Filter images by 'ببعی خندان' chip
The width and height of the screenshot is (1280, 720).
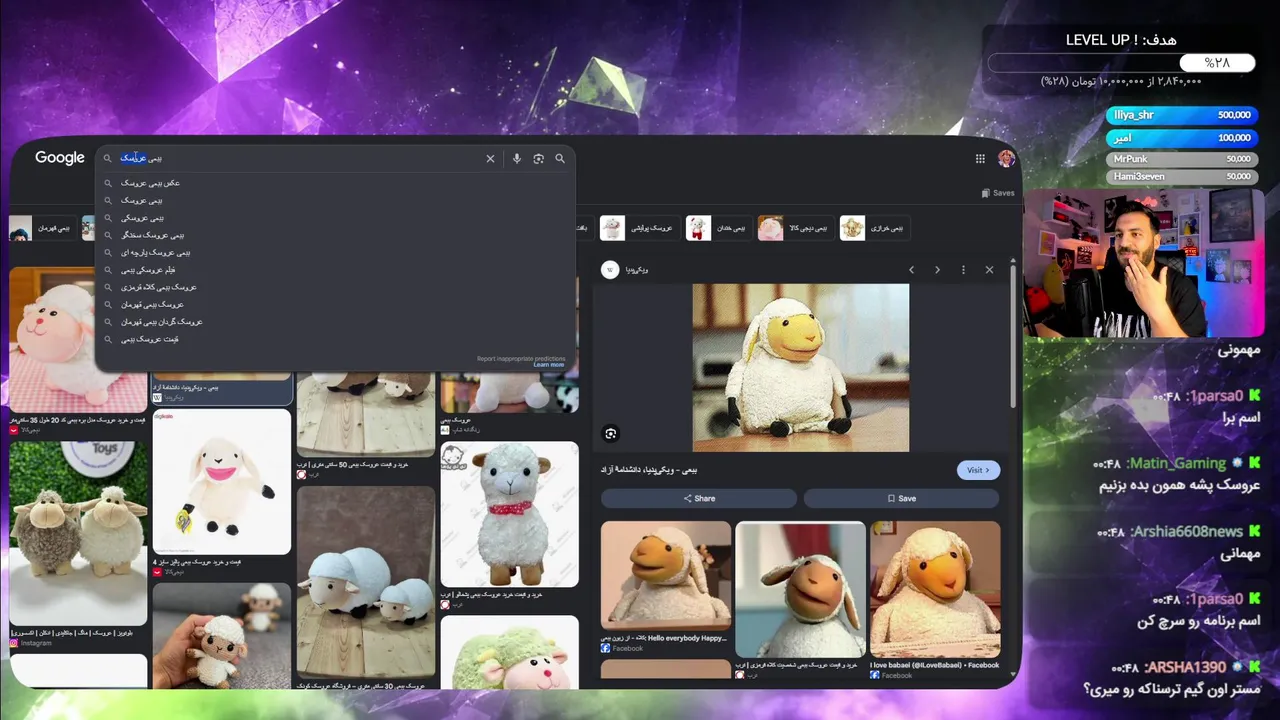click(717, 228)
